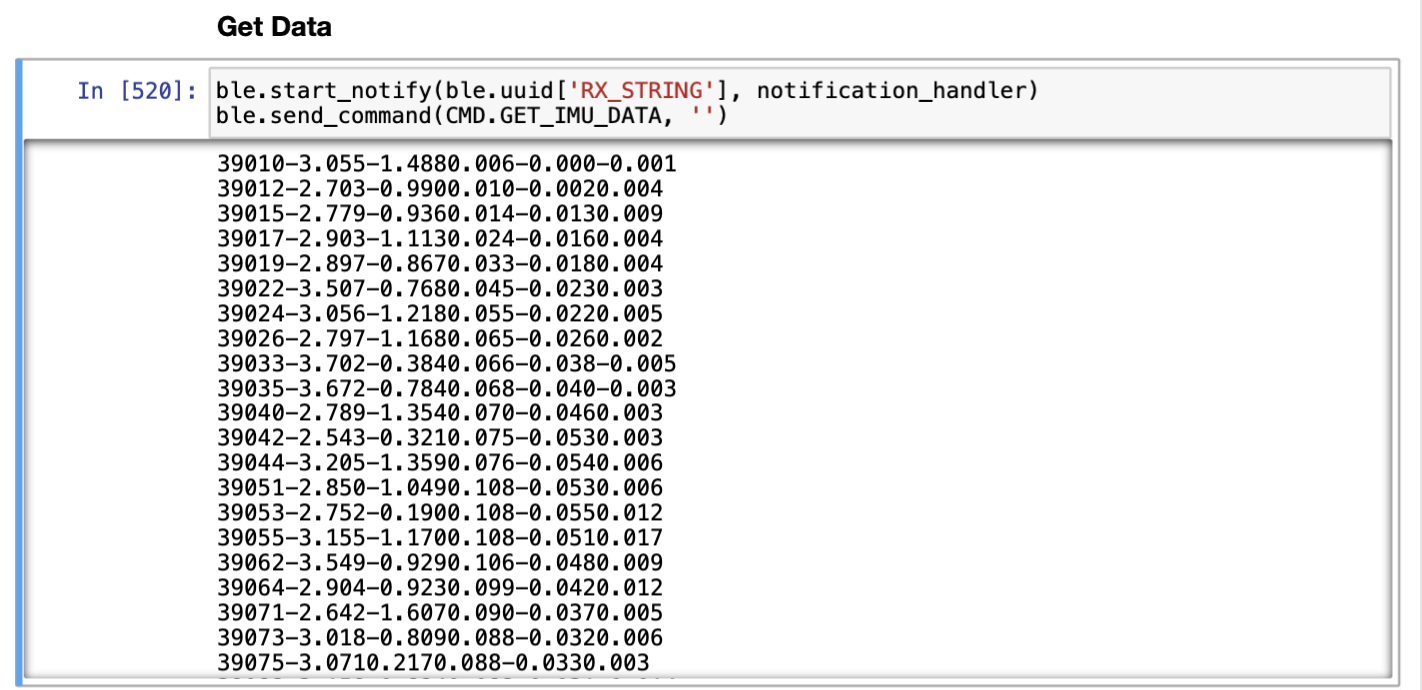Click output row starting with 39042
Viewport: 1422px width, 690px height.
(x=440, y=438)
